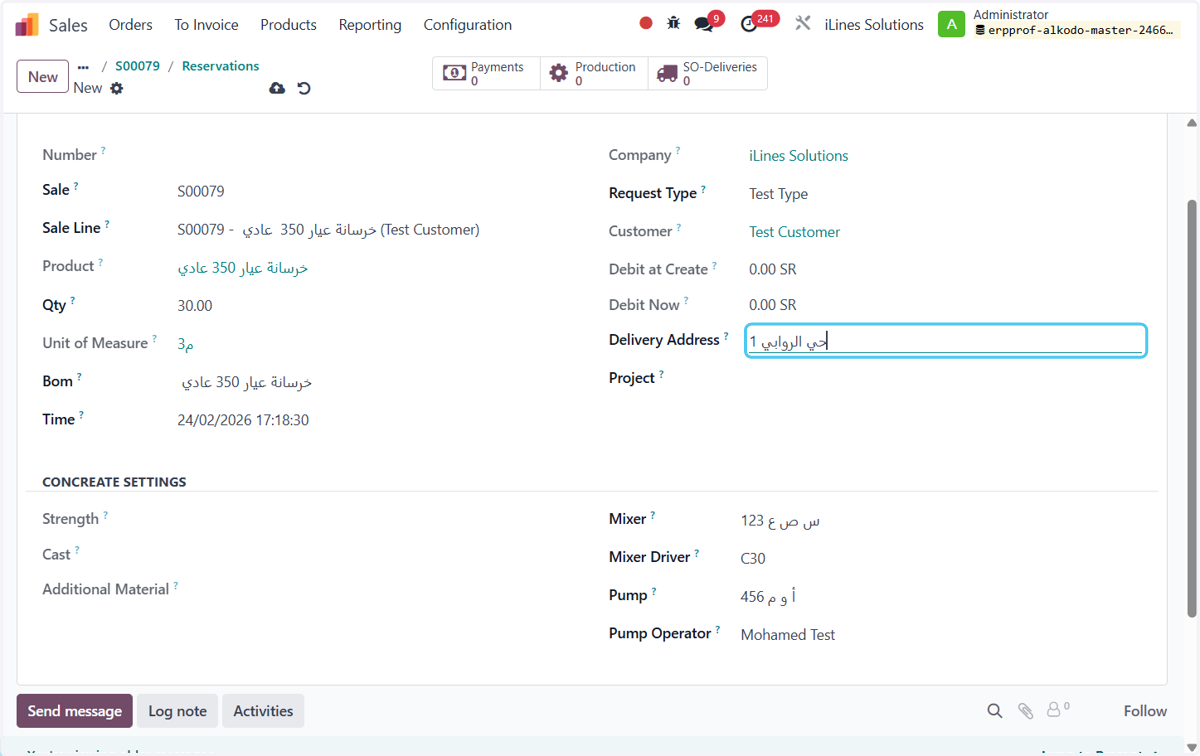Open Administrator user avatar menu
Image resolution: width=1200 pixels, height=756 pixels.
point(951,24)
